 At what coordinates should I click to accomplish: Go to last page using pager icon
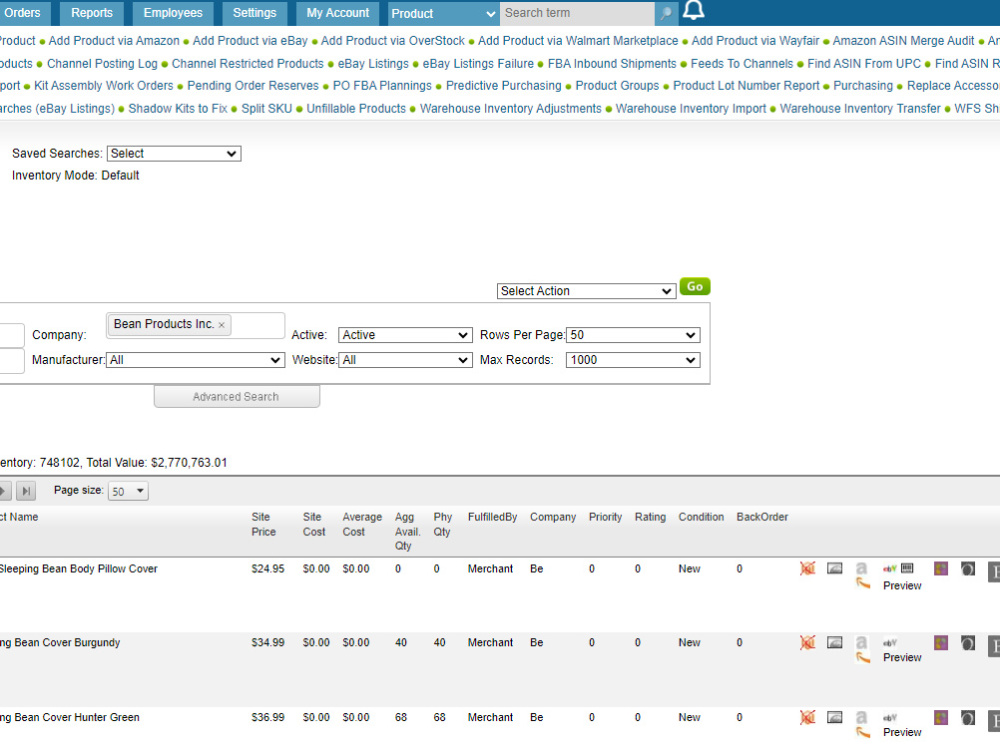pyautogui.click(x=26, y=490)
